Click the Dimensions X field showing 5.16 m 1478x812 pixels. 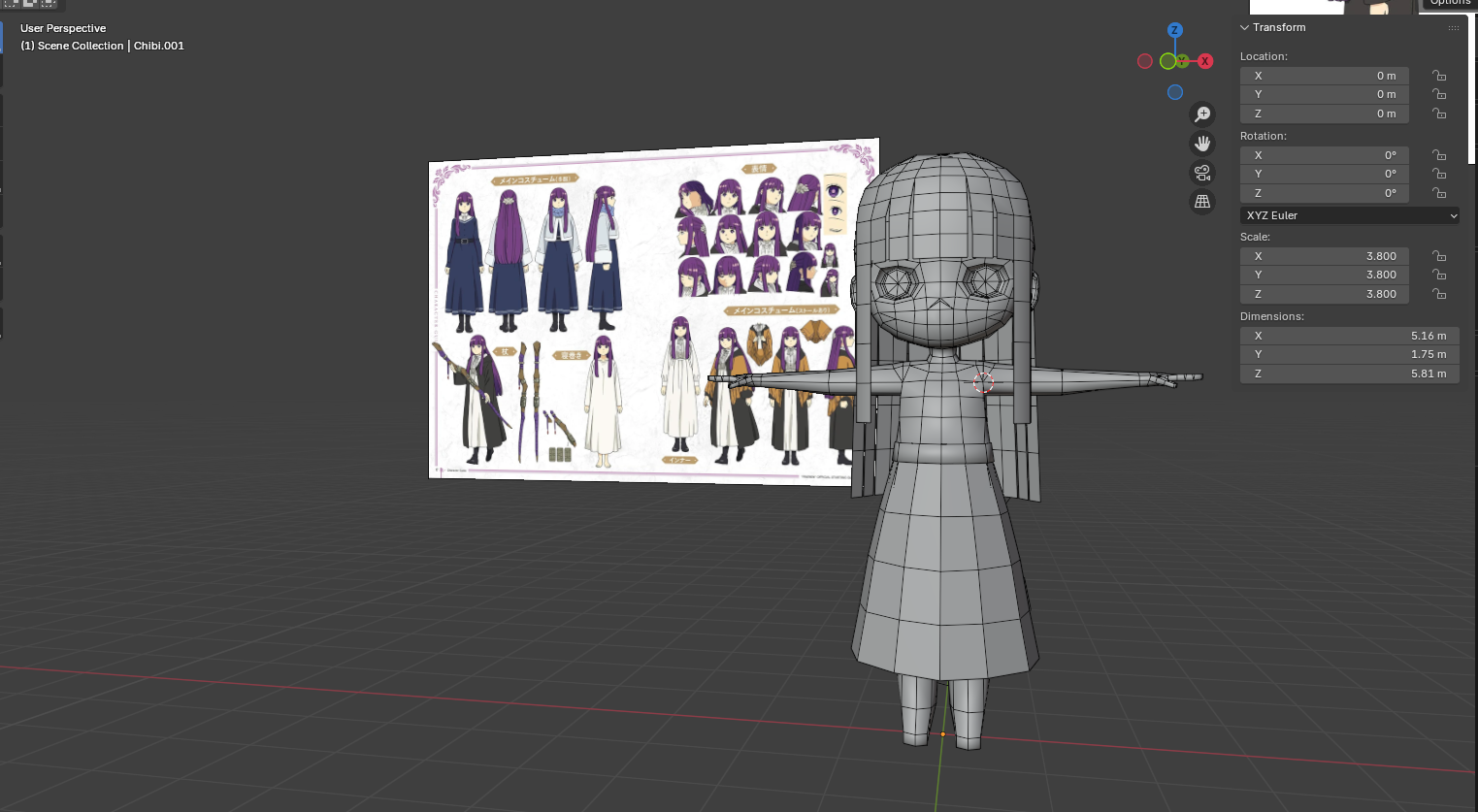(1350, 336)
